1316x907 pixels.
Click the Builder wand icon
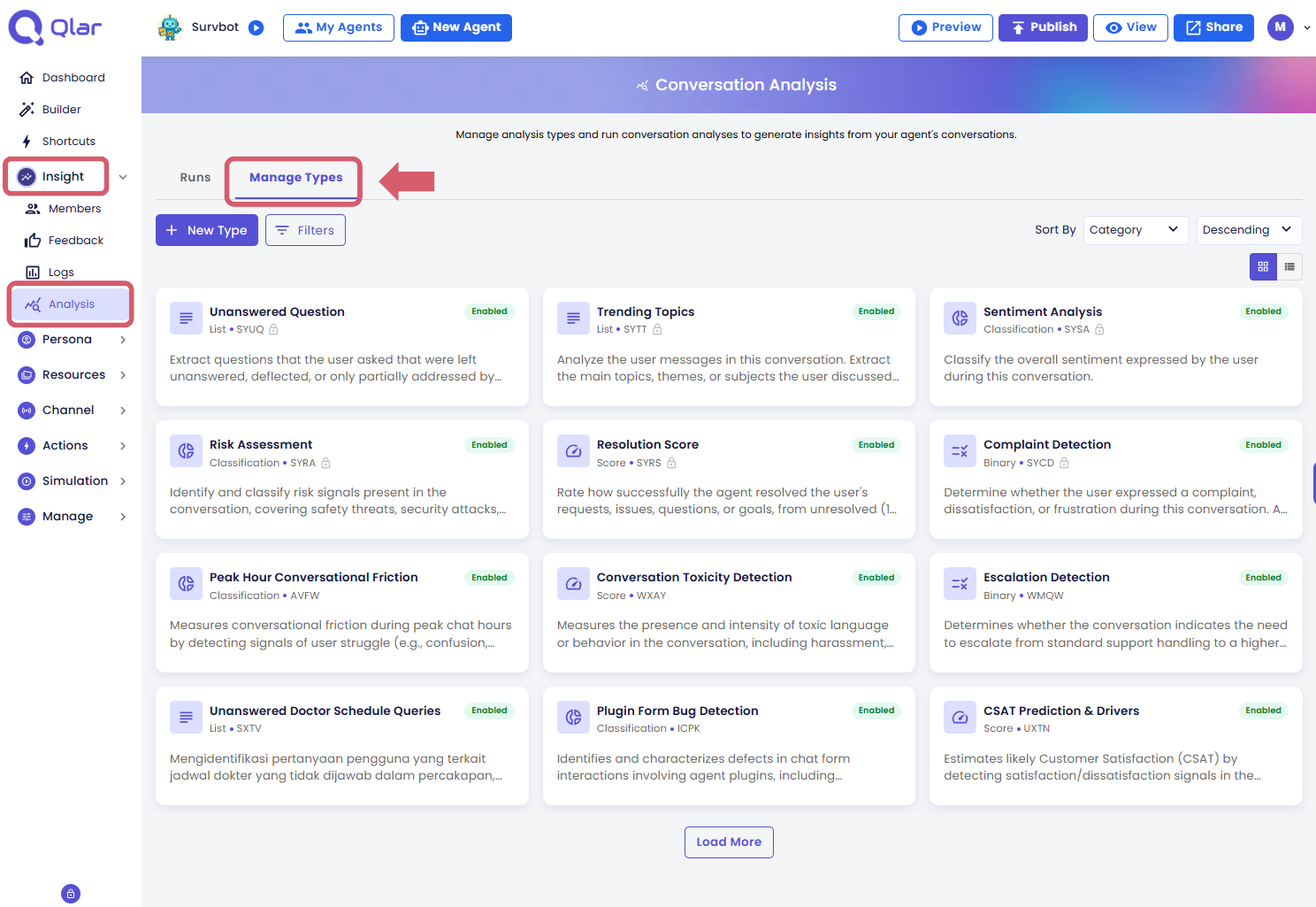[x=27, y=110]
